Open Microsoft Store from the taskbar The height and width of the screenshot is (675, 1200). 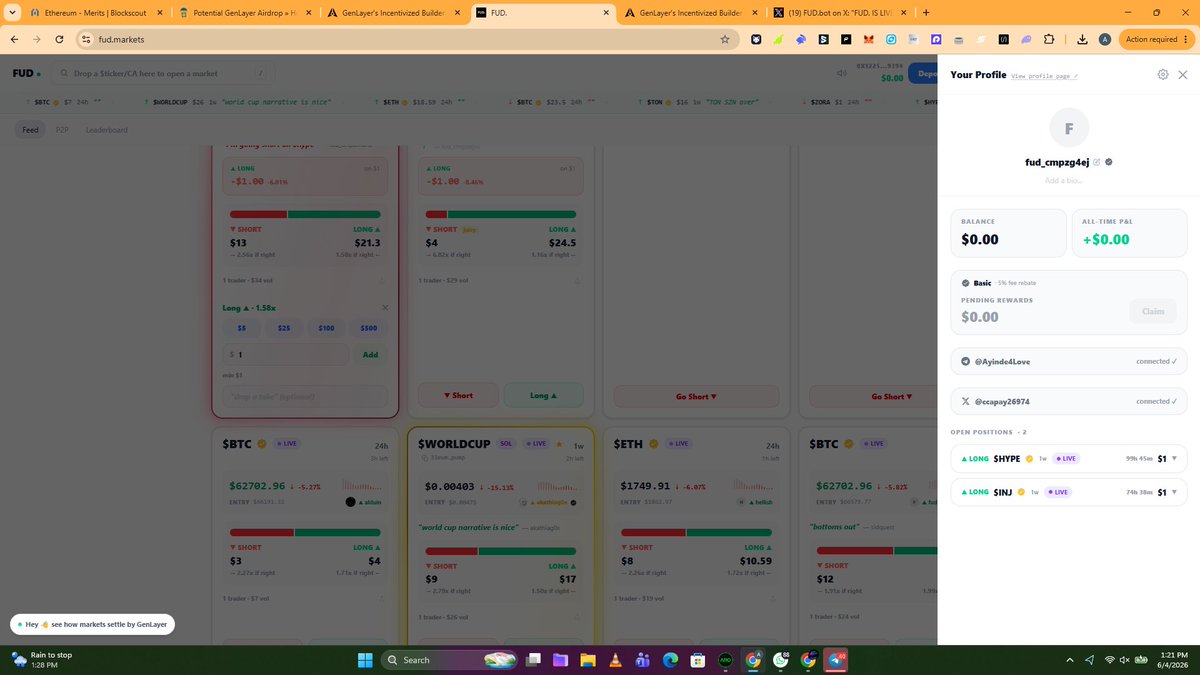[x=697, y=659]
